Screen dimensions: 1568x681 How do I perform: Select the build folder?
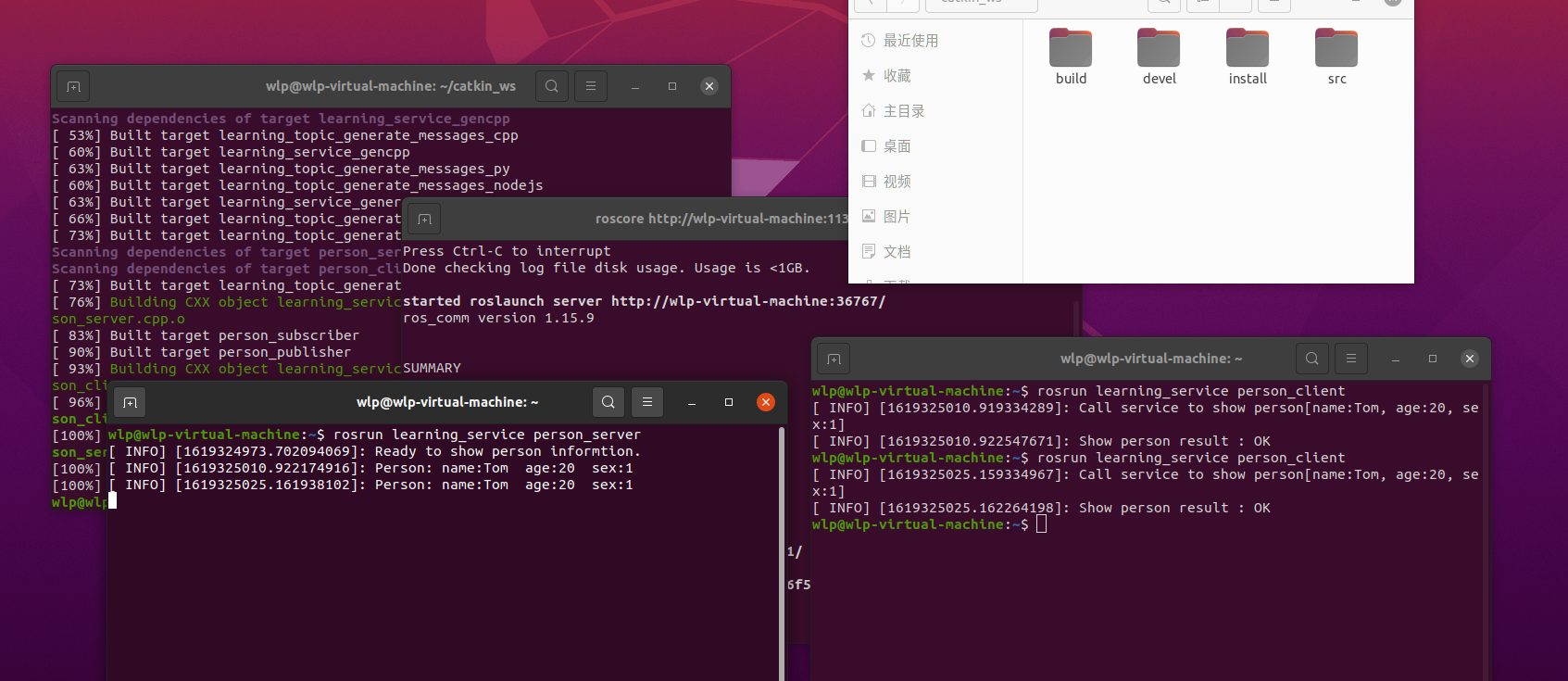pyautogui.click(x=1071, y=56)
